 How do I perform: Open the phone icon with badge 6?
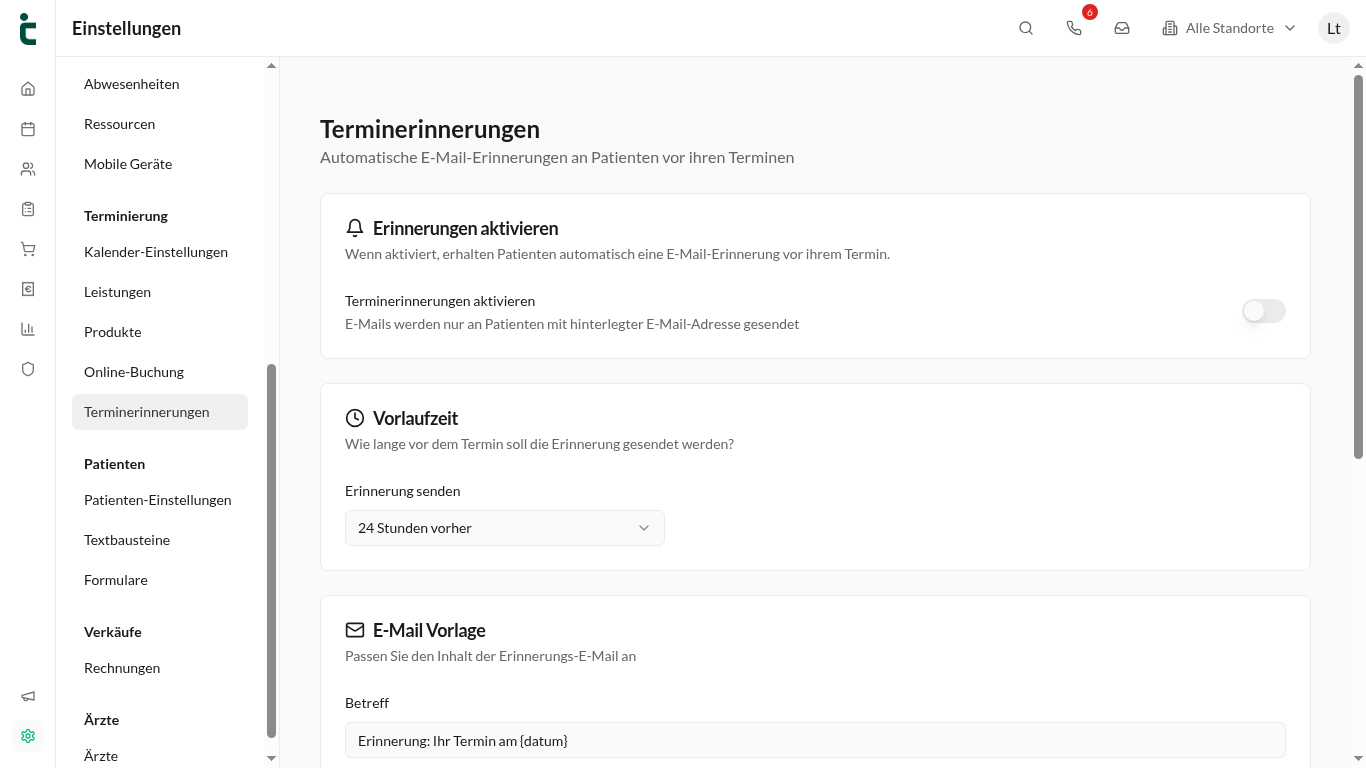pos(1074,28)
